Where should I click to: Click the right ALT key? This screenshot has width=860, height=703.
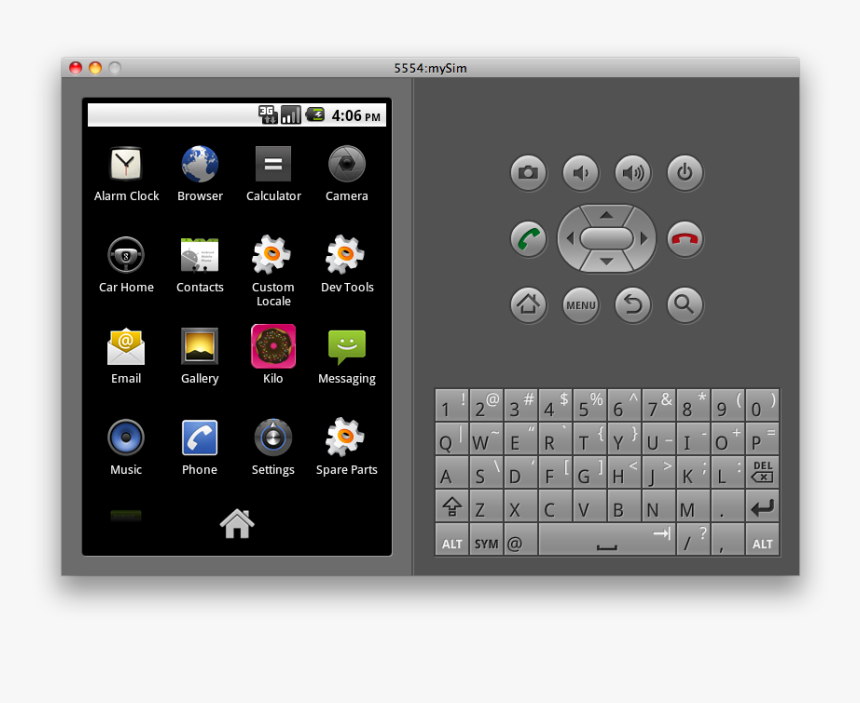(x=762, y=540)
